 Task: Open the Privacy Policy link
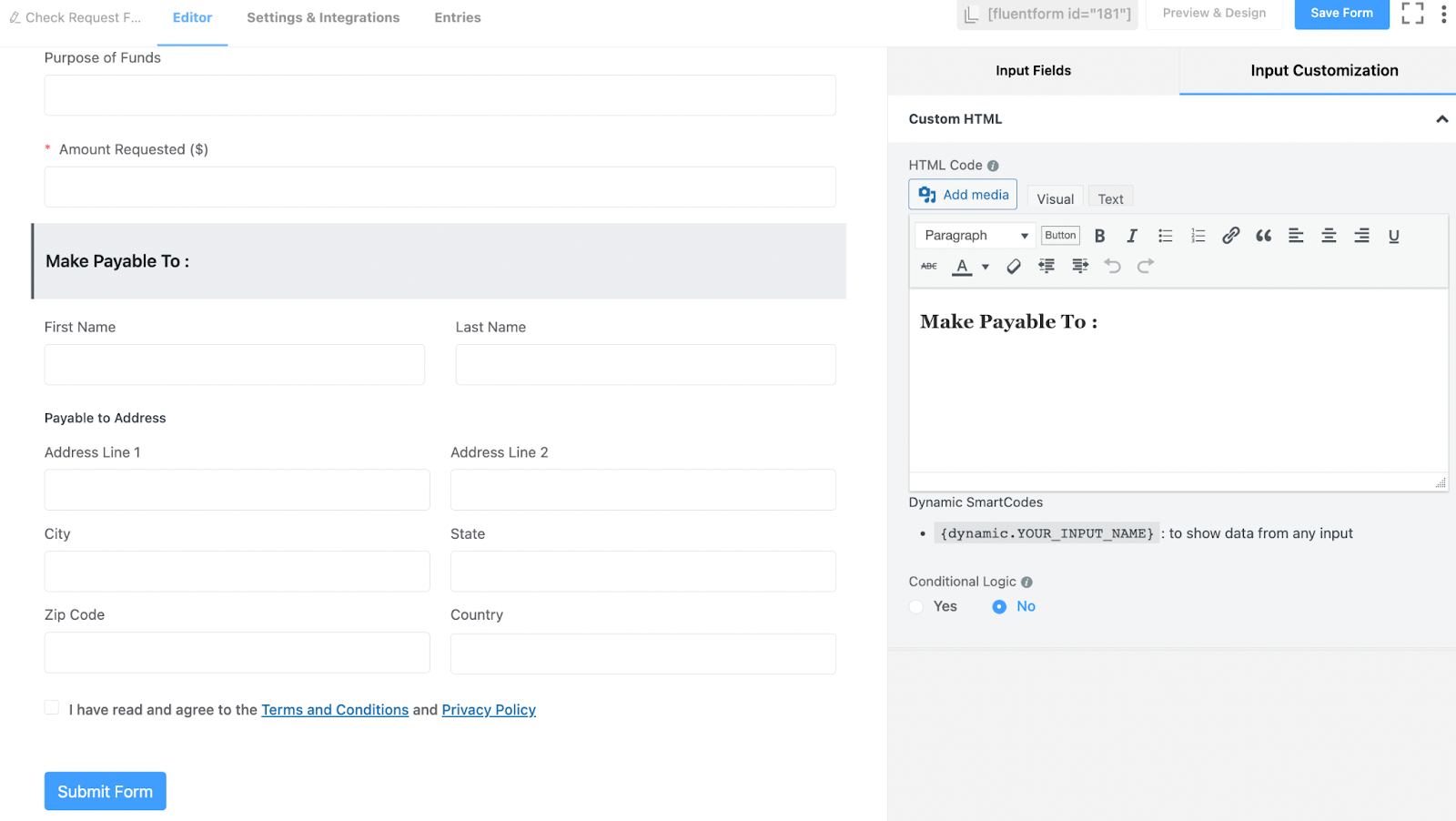489,710
